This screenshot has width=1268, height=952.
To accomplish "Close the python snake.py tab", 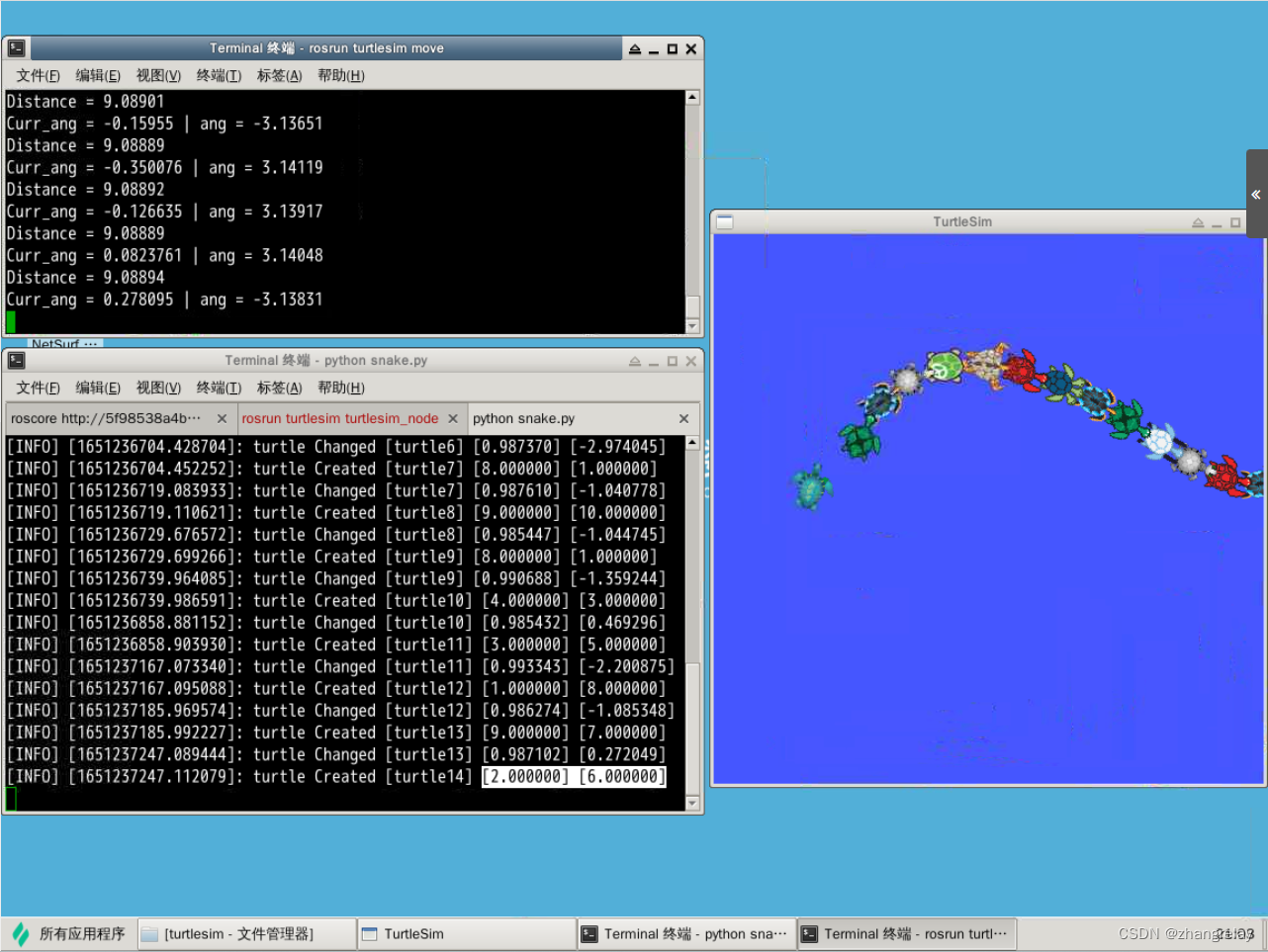I will pos(683,418).
